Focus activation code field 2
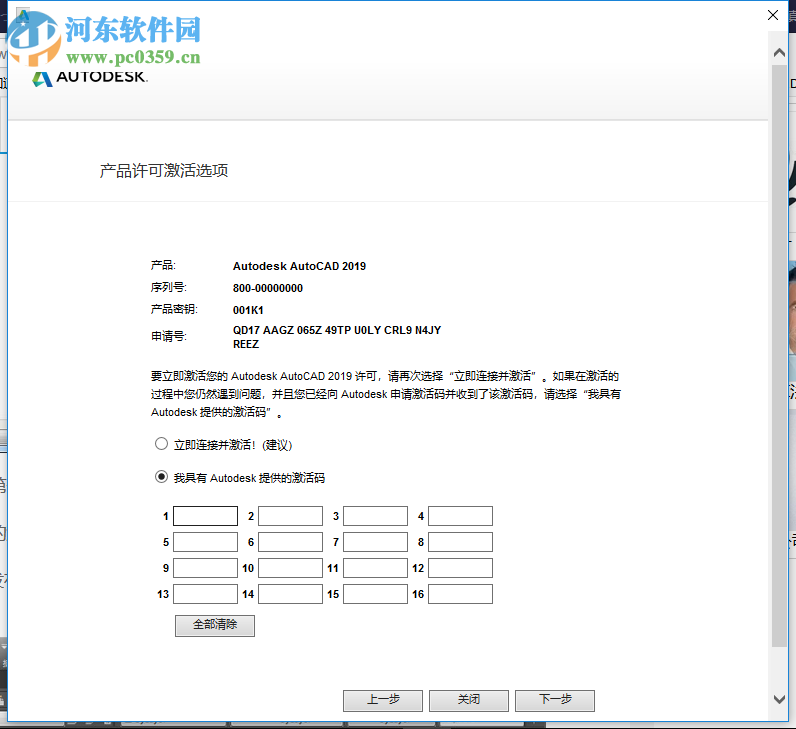This screenshot has height=729, width=796. (290, 516)
